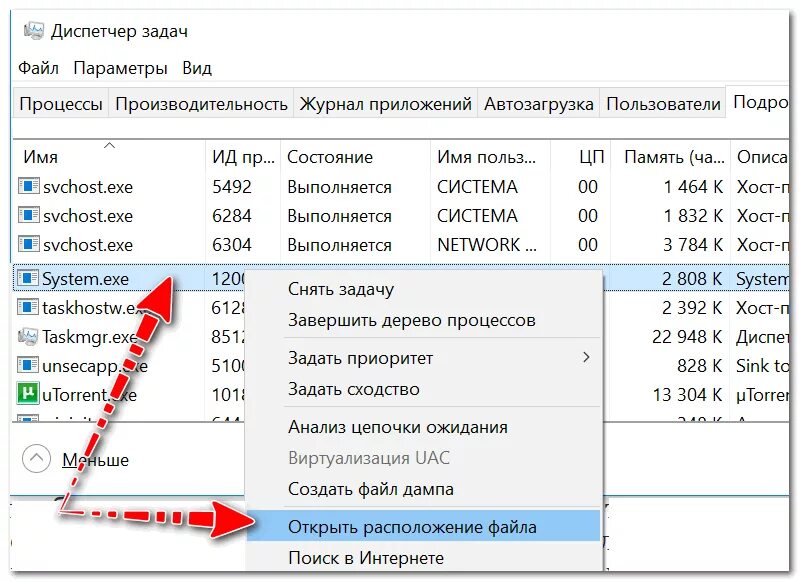800x582 pixels.
Task: Click the System.exe process icon
Action: coord(28,278)
